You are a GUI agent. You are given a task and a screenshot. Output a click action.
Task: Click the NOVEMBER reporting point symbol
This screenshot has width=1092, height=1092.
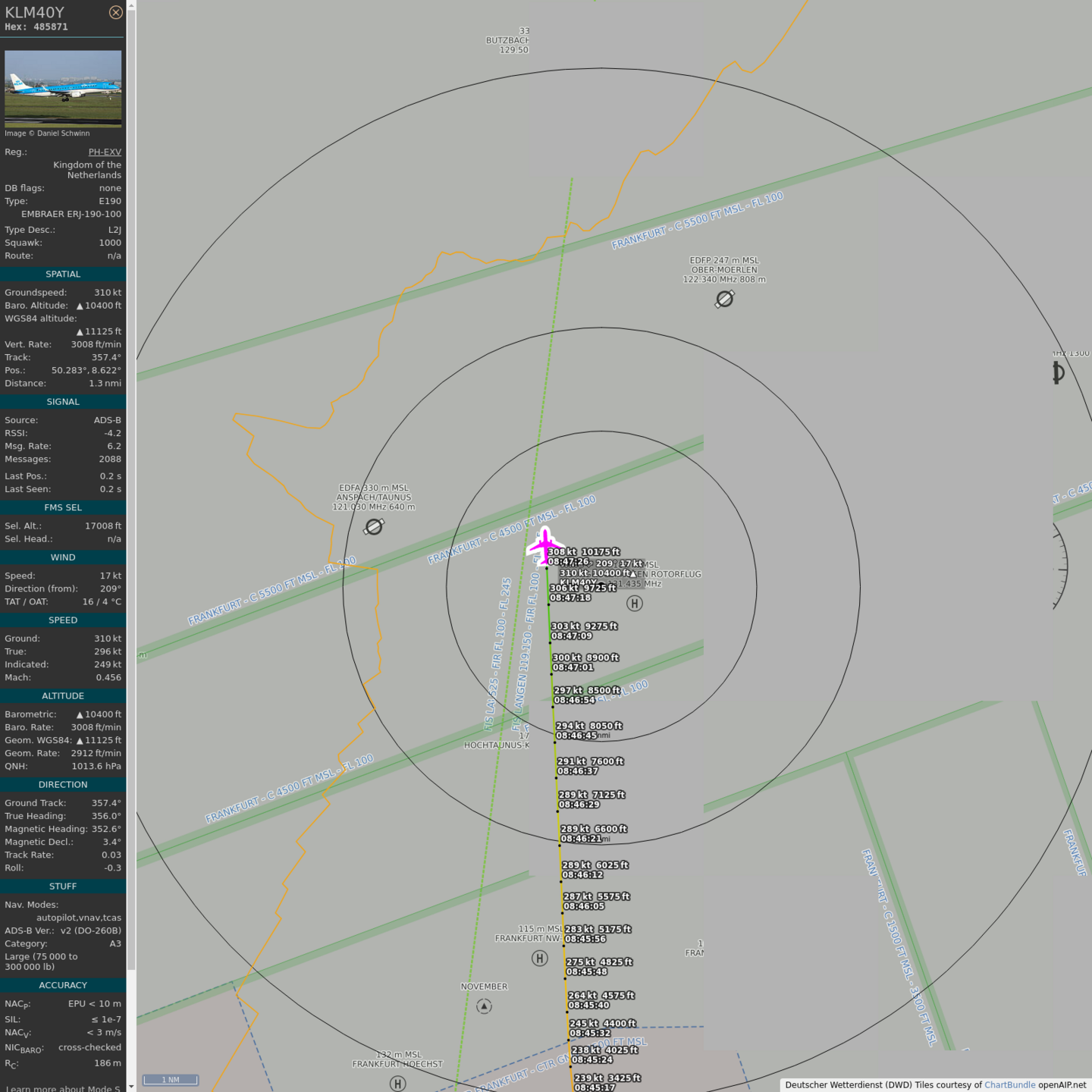pyautogui.click(x=484, y=1006)
